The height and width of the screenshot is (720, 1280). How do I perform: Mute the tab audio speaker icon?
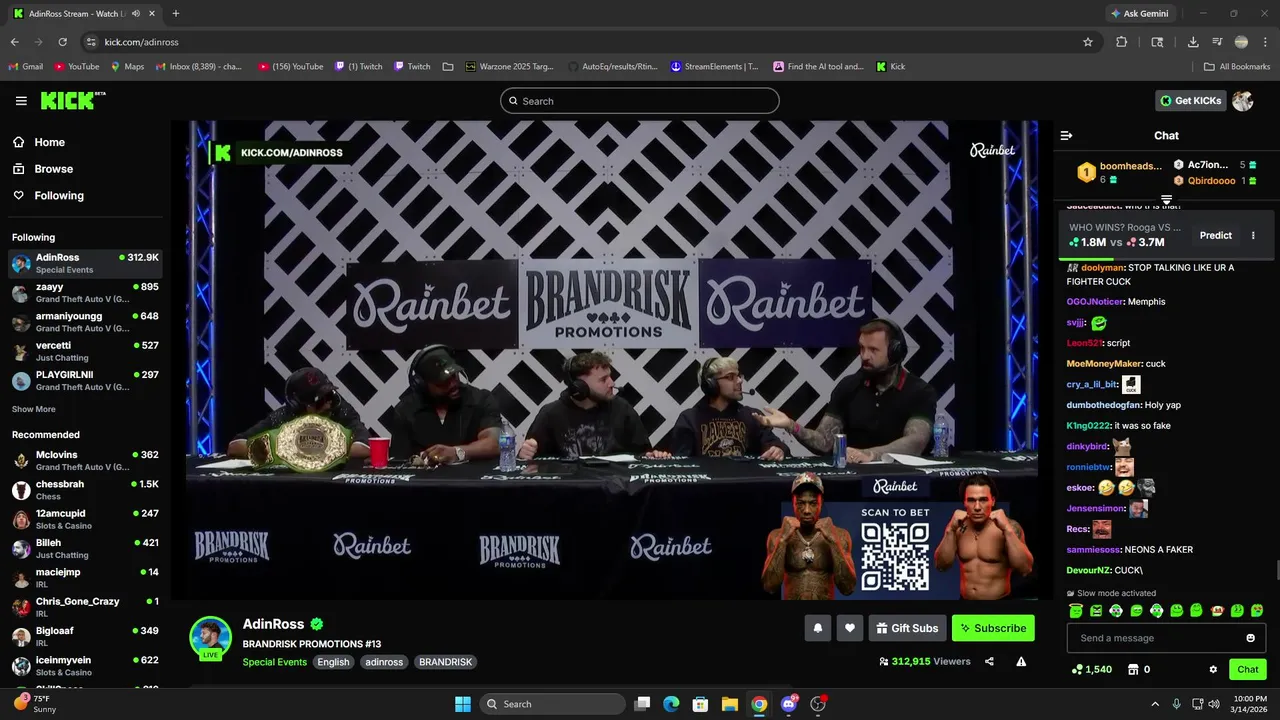136,14
